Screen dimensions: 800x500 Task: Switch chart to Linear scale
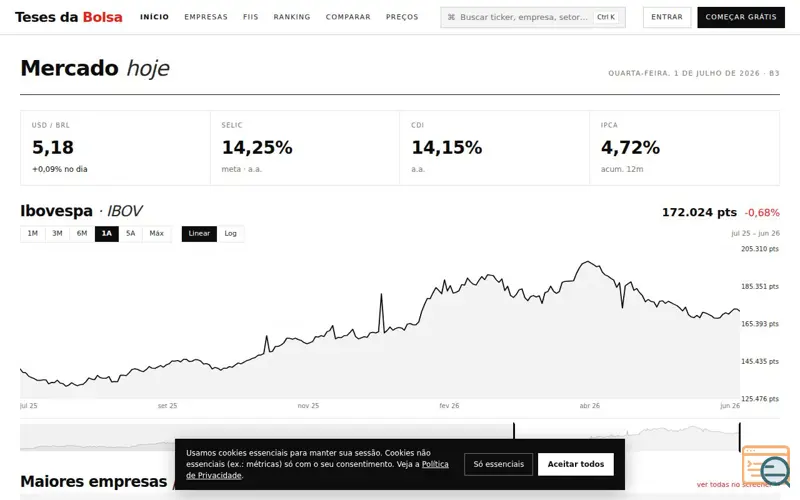tap(199, 234)
